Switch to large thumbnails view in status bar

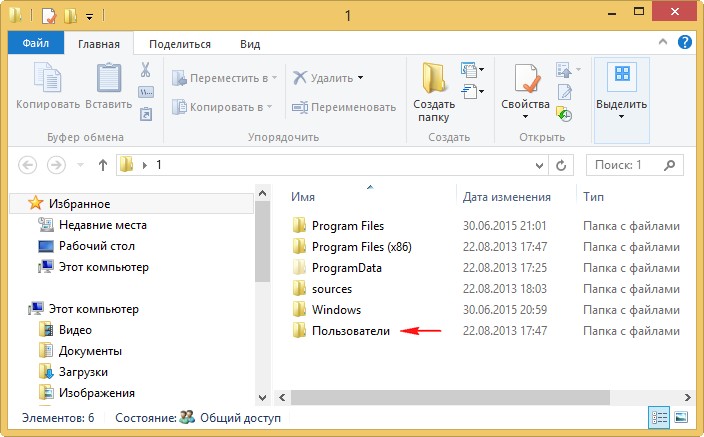pyautogui.click(x=681, y=418)
